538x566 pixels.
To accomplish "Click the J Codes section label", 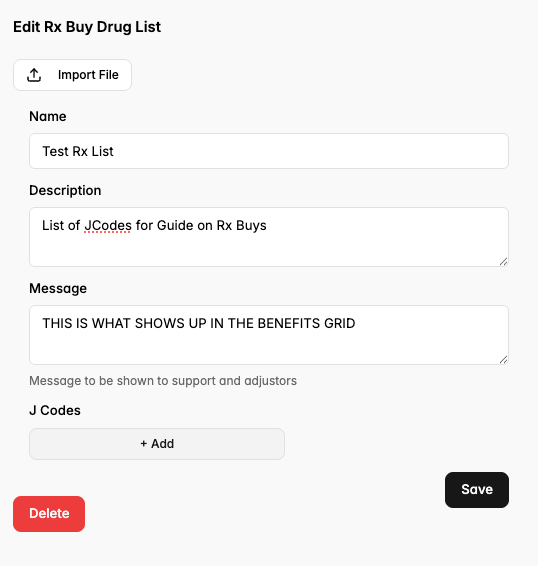I will (55, 410).
